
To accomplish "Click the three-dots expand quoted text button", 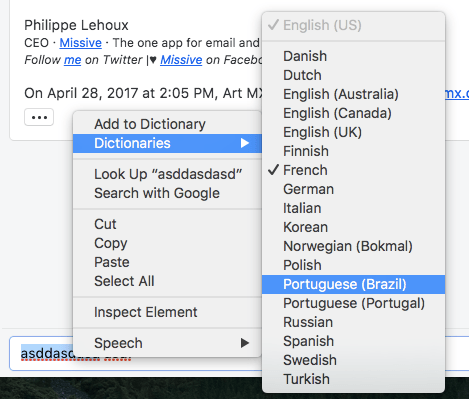I will tap(39, 117).
